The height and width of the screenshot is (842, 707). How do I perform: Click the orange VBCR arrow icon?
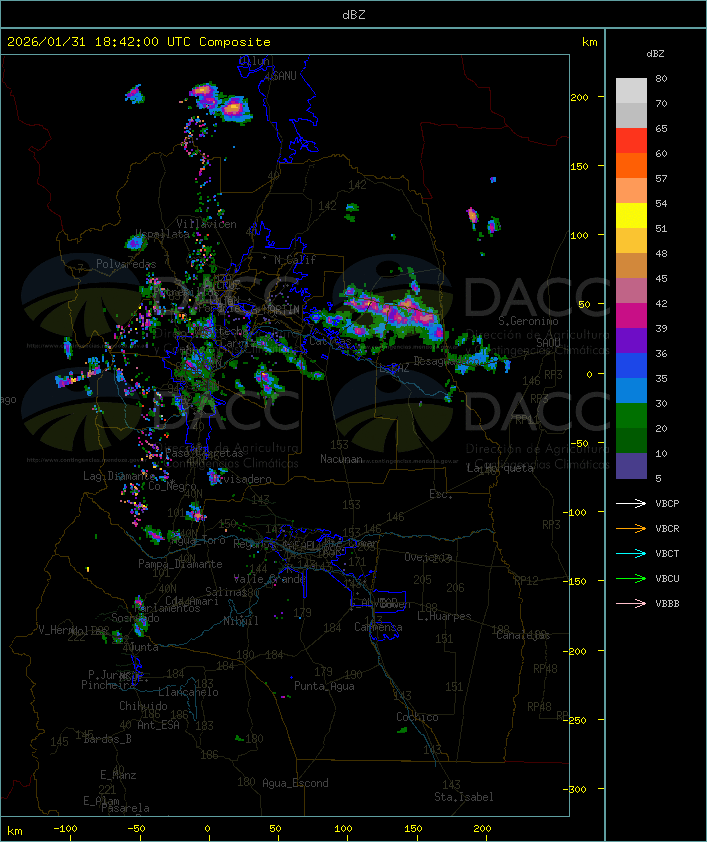point(631,528)
